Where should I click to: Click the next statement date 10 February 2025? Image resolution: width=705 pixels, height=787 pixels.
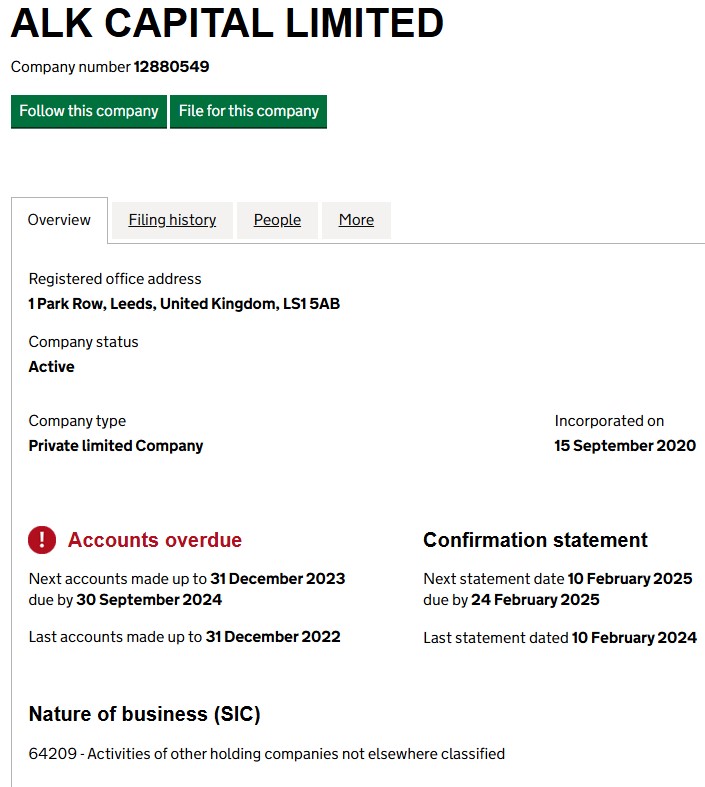632,579
